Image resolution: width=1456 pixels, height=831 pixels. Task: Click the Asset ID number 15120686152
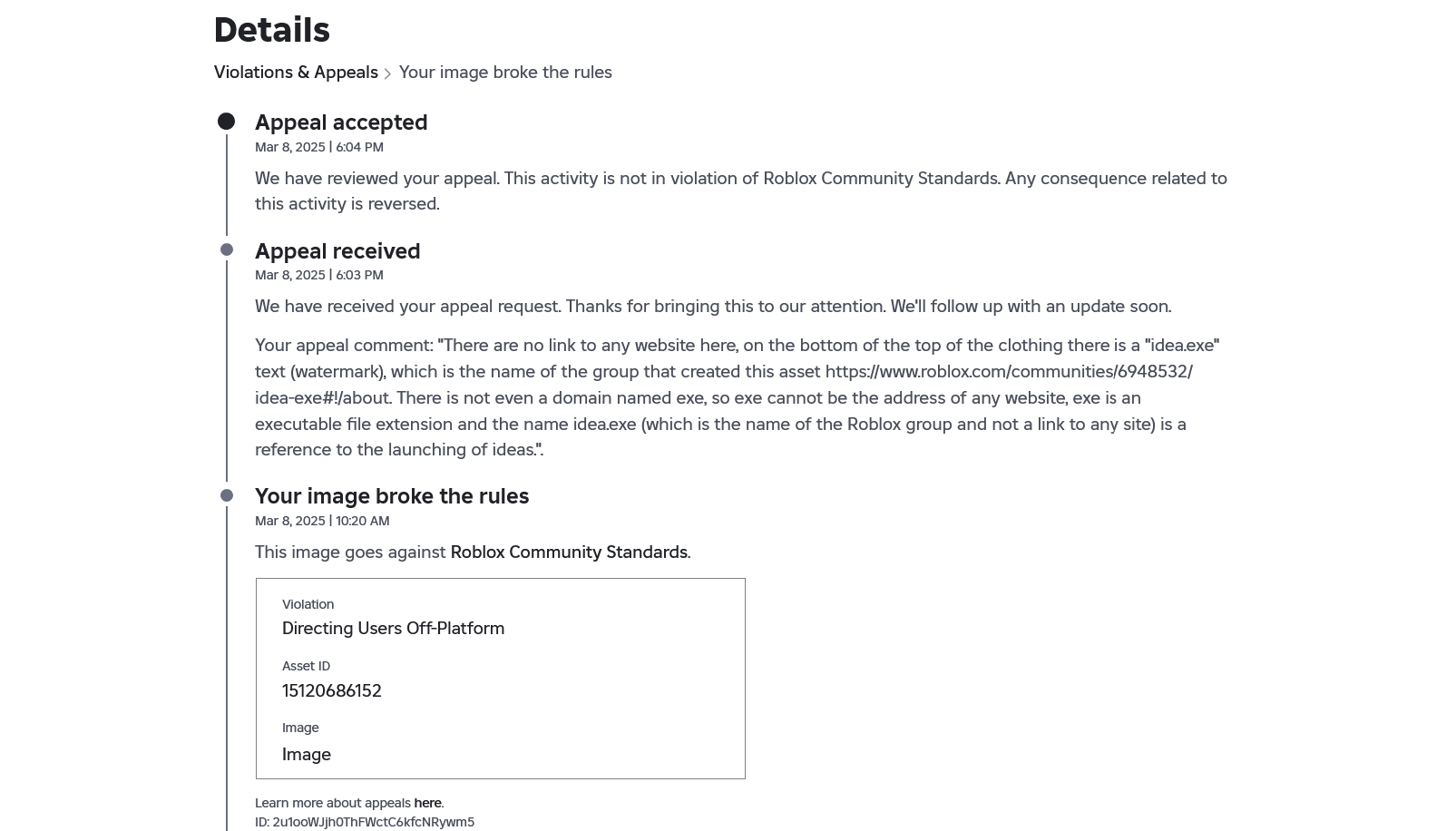(x=332, y=691)
